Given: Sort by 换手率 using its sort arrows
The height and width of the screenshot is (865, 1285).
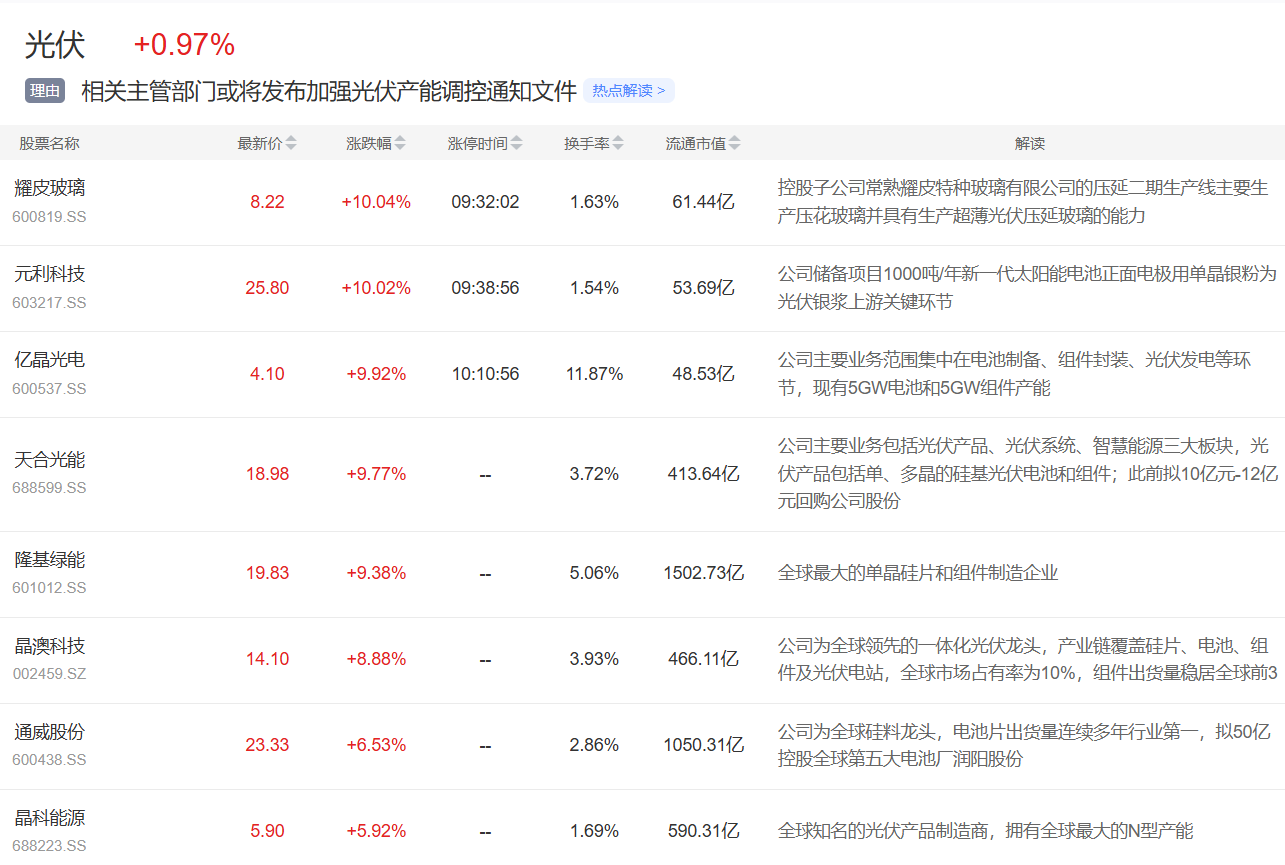Looking at the screenshot, I should [618, 143].
